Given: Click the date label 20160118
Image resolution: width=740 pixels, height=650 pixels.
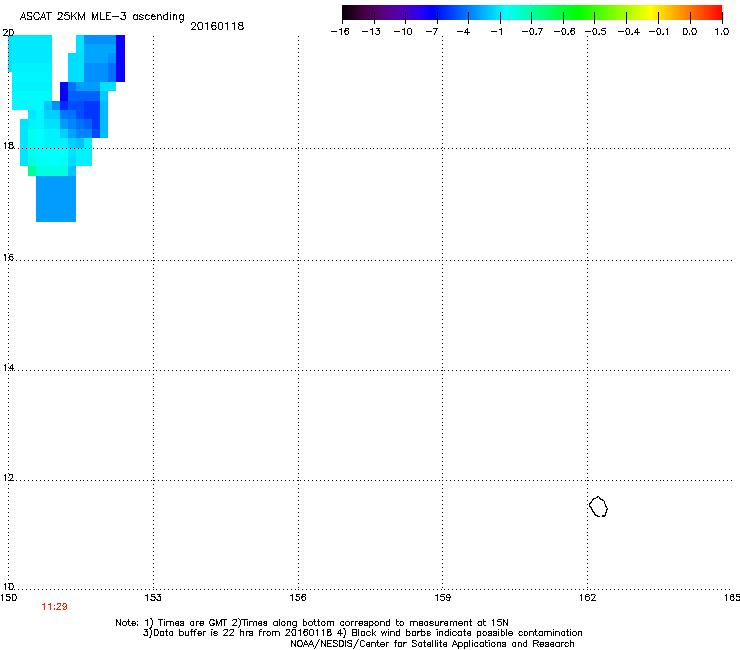Looking at the screenshot, I should [217, 26].
